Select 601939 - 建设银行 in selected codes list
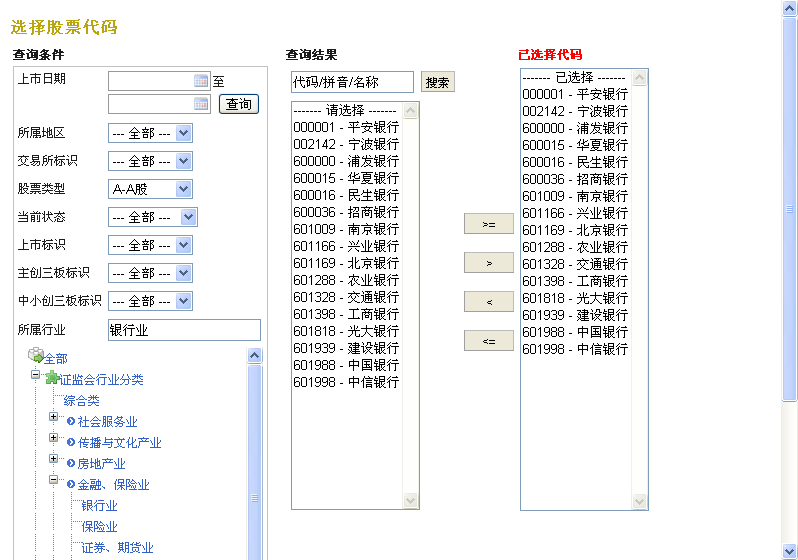The image size is (798, 560). (x=575, y=315)
